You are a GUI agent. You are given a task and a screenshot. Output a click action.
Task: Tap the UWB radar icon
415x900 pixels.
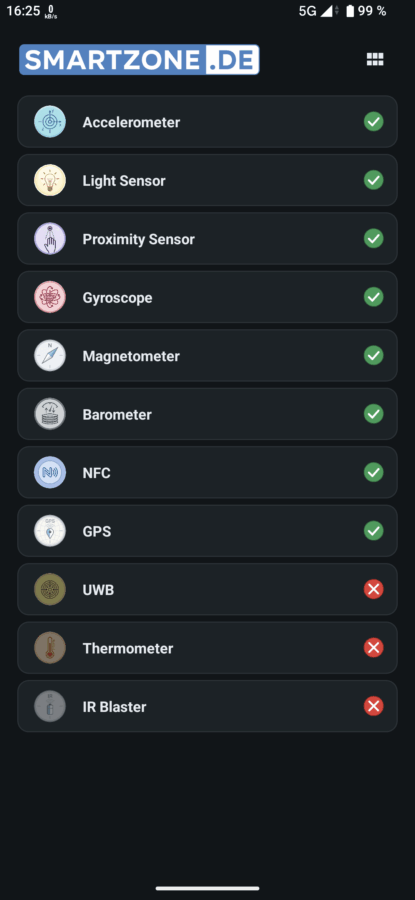[x=50, y=589]
